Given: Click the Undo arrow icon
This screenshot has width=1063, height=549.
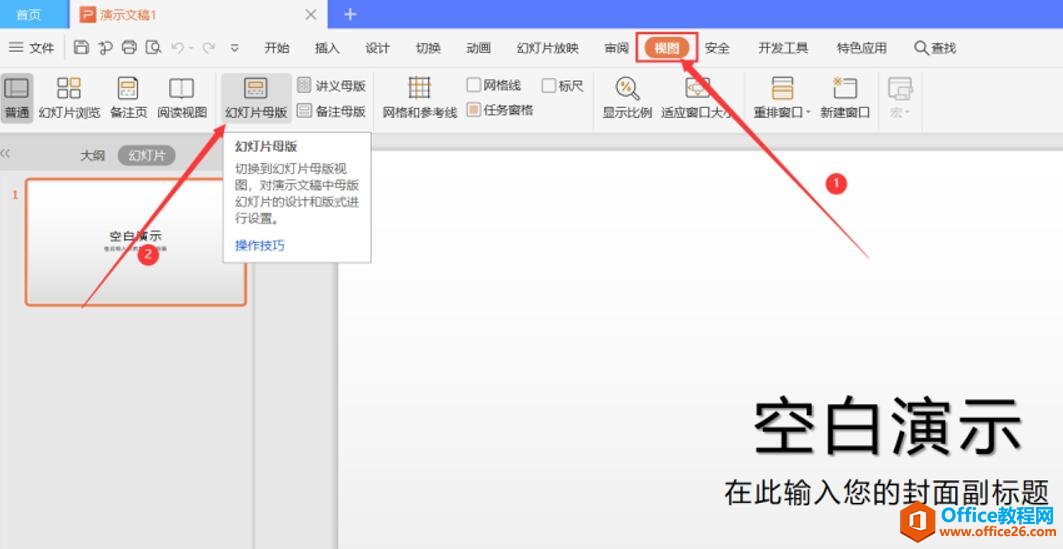Looking at the screenshot, I should (x=178, y=47).
